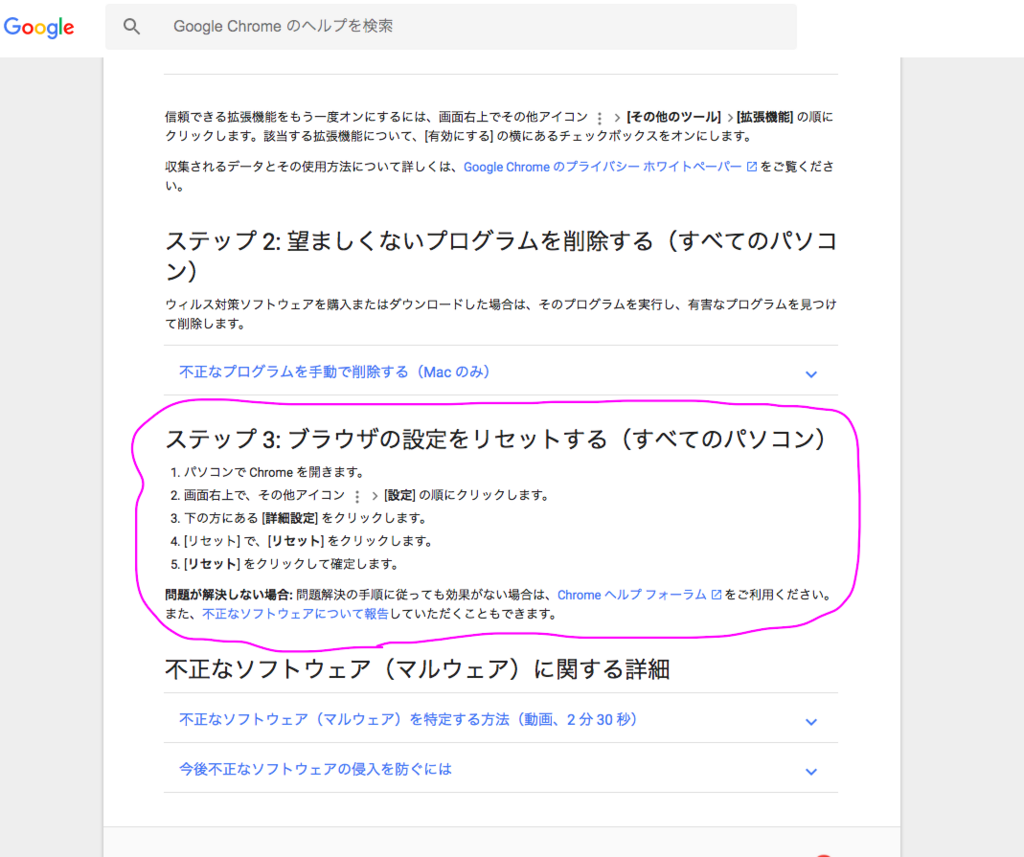
Task: Click chevron beside 今後不正なソフトウェアの侵入を防ぐには
Action: point(811,771)
